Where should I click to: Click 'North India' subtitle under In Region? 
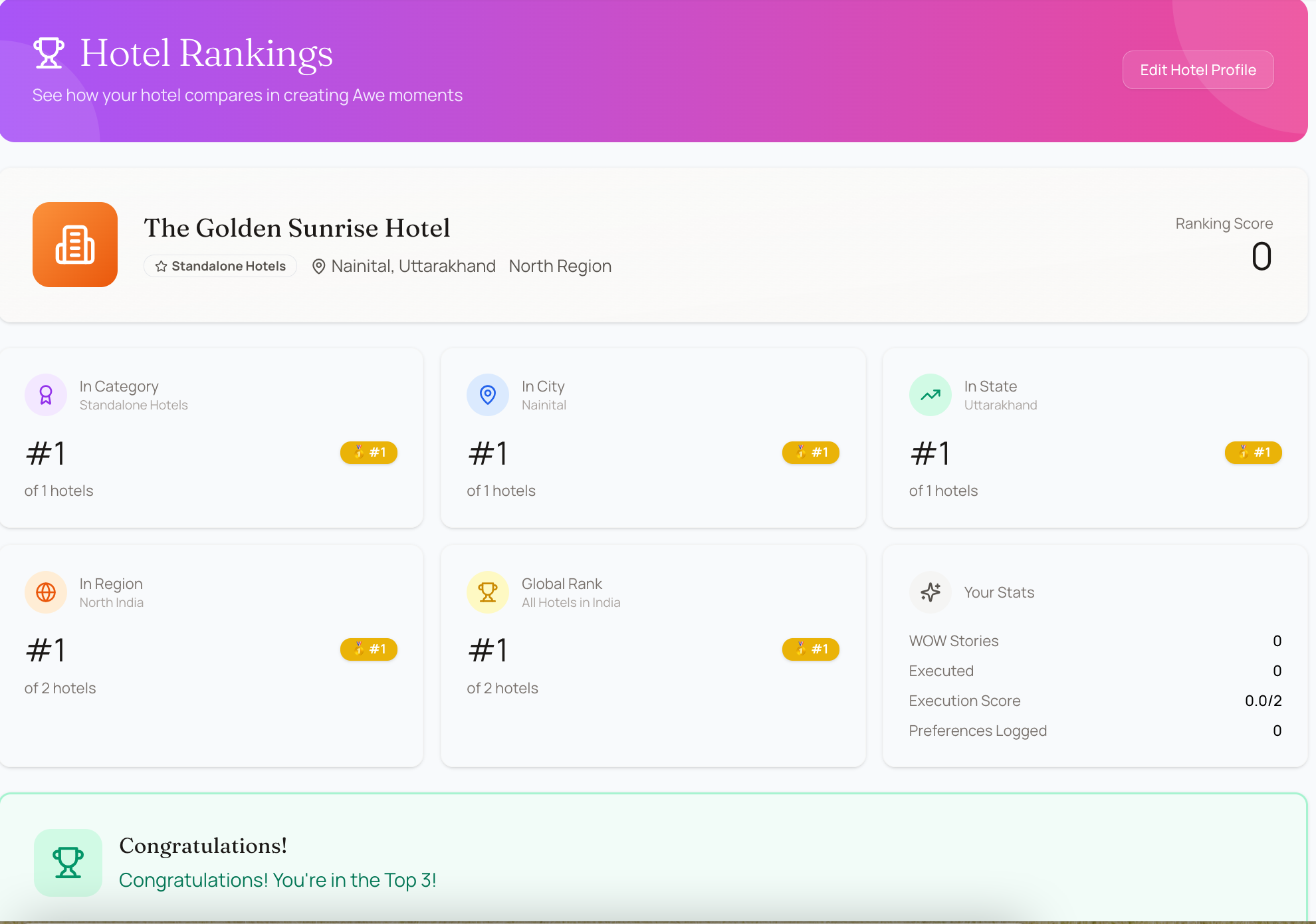(x=112, y=602)
